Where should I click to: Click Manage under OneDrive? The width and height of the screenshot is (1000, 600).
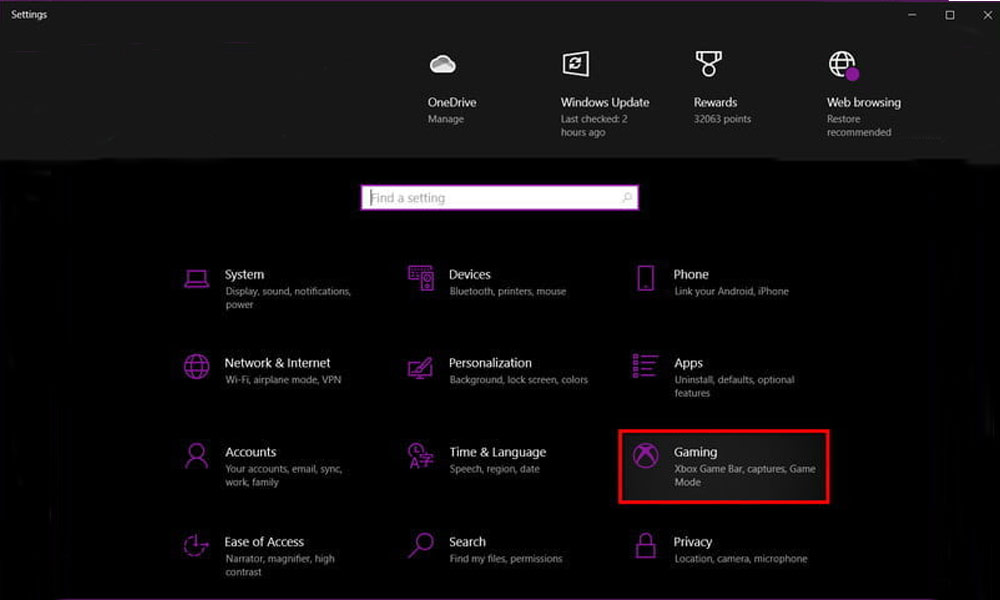point(446,119)
